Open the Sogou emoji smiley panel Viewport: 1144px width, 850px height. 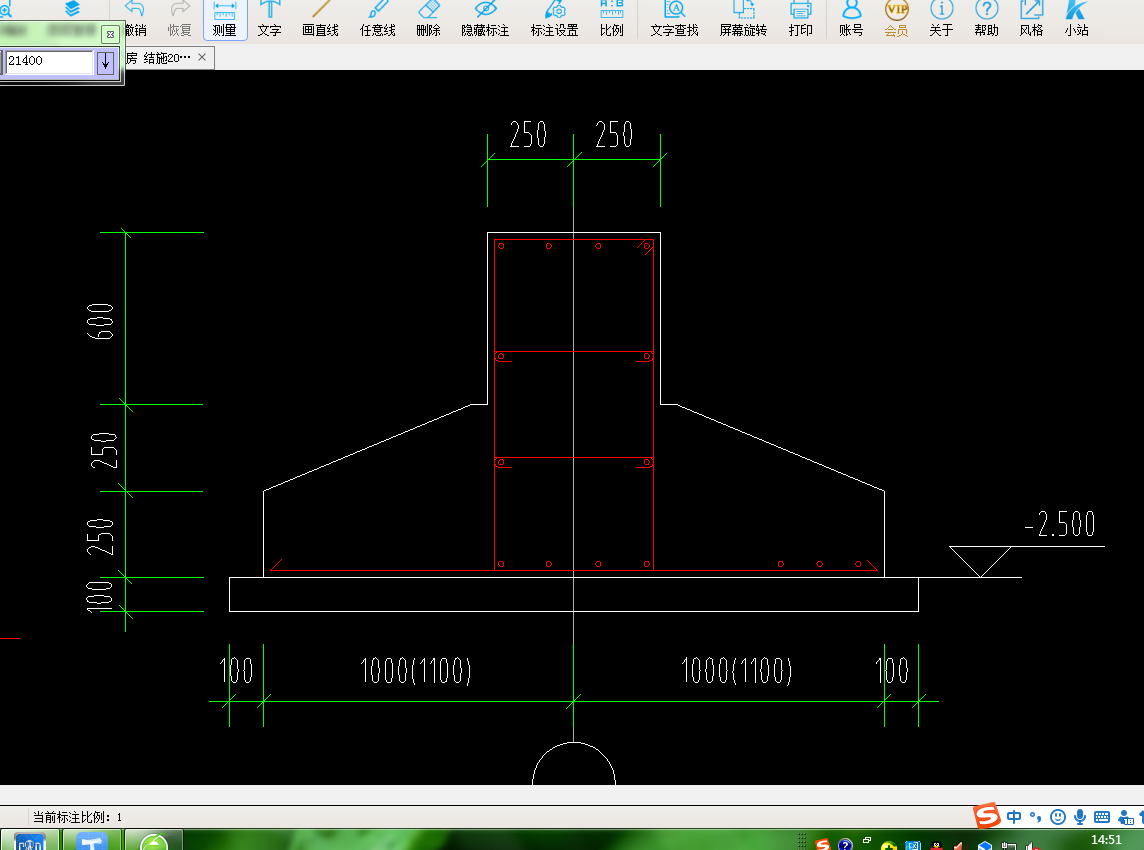point(1058,817)
